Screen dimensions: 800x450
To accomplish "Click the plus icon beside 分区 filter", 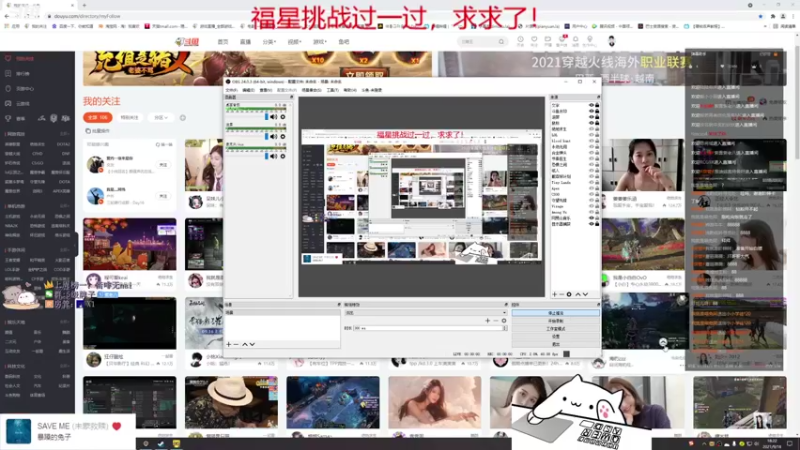I will (183, 118).
